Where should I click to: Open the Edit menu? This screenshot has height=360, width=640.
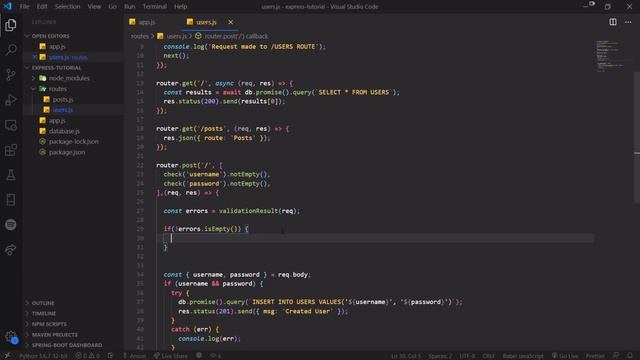(x=42, y=7)
